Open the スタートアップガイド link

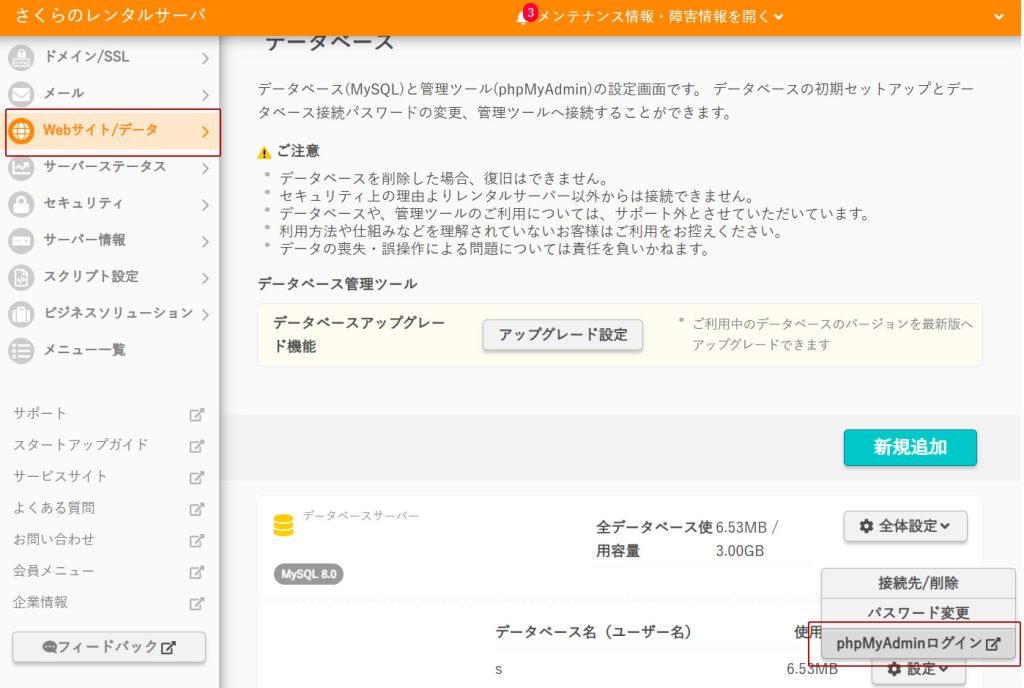(80, 445)
